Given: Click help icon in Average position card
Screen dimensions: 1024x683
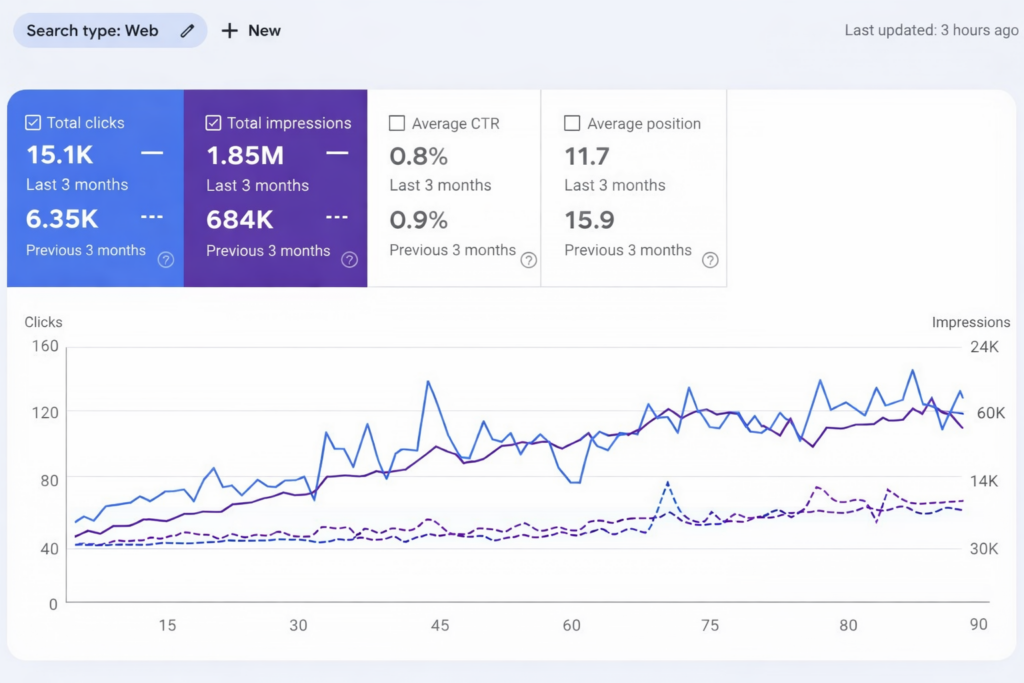Looking at the screenshot, I should 710,260.
